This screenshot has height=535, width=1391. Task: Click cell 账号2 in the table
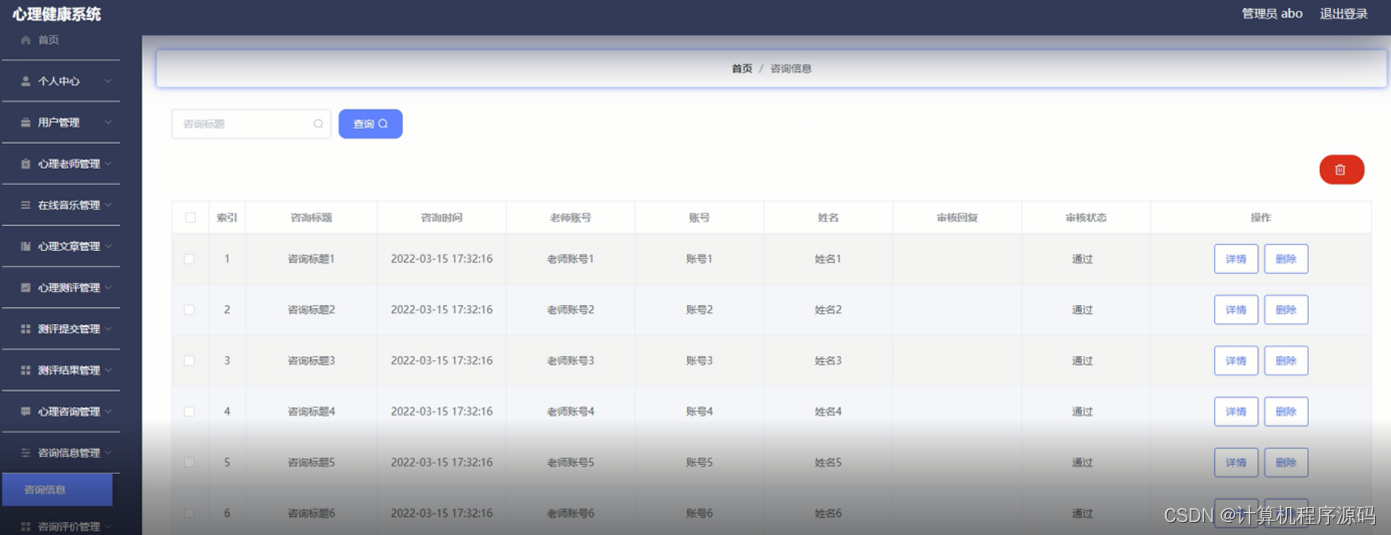coord(699,310)
